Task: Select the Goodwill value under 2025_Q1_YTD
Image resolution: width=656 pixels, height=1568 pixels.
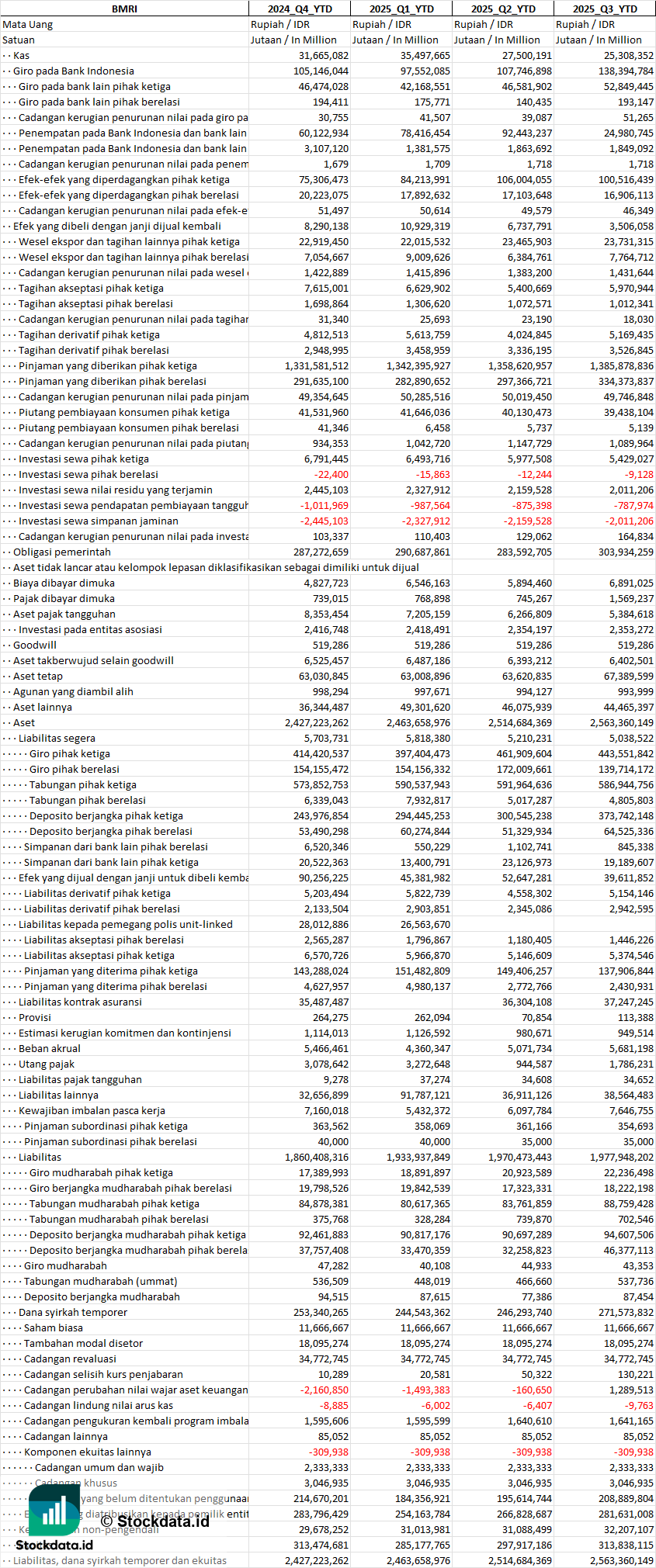Action: click(431, 645)
